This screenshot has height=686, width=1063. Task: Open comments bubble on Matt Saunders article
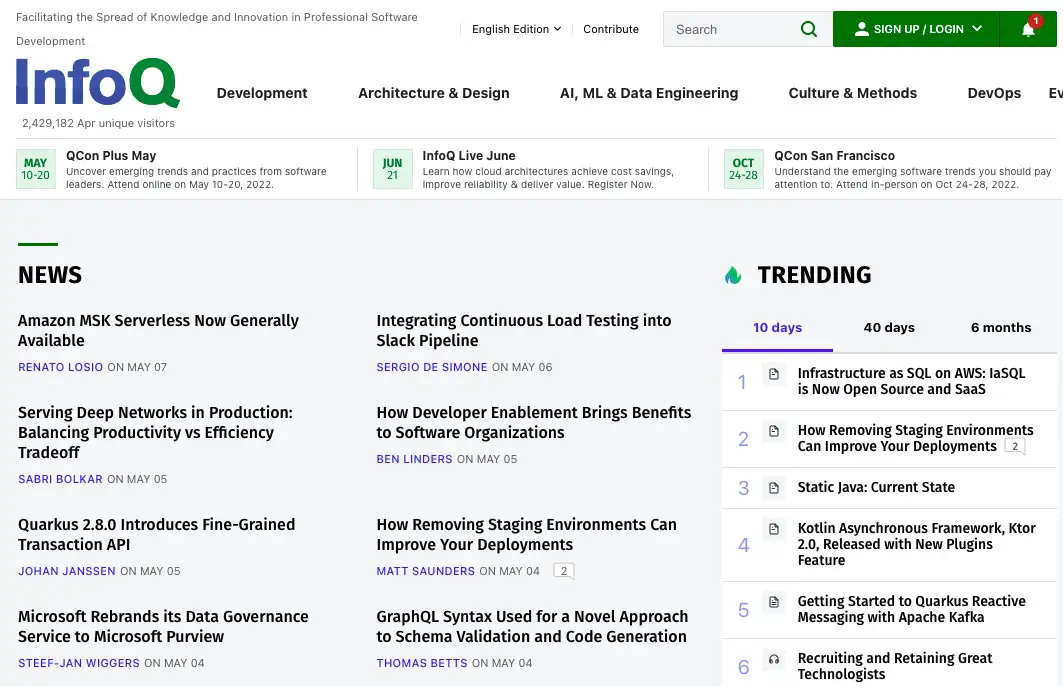pyautogui.click(x=563, y=571)
